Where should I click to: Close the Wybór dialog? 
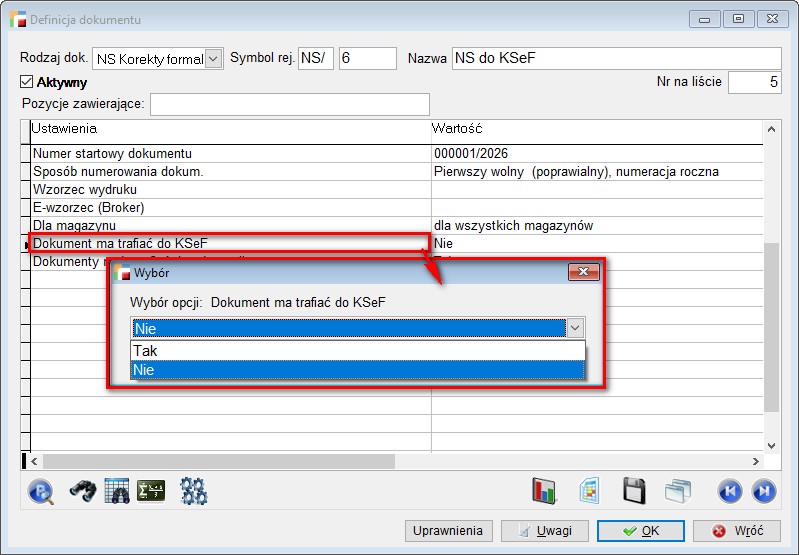583,273
